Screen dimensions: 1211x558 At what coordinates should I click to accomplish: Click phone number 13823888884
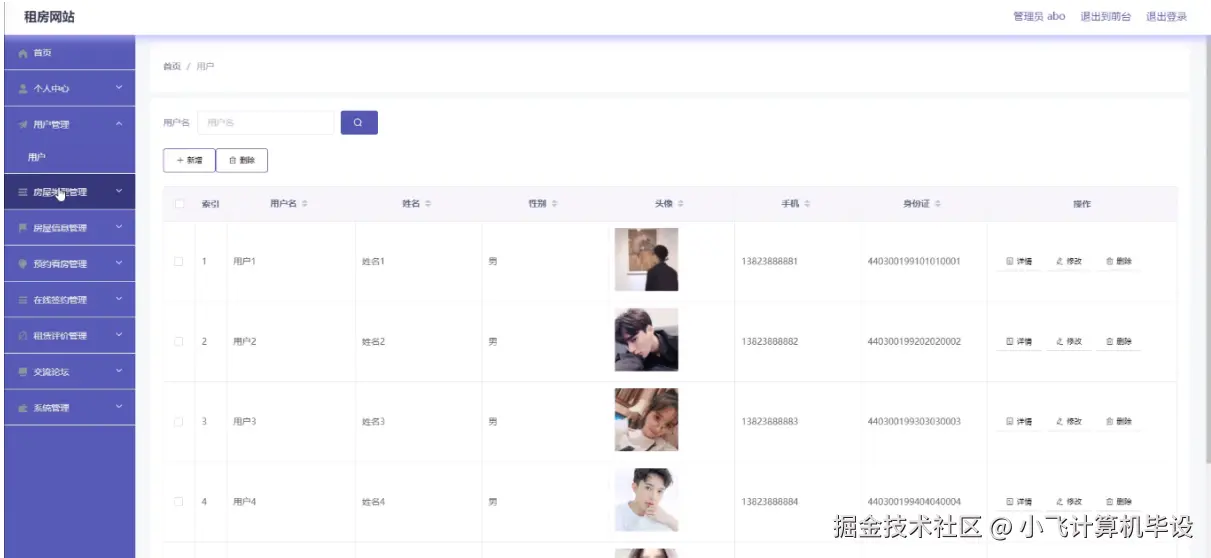(x=770, y=501)
